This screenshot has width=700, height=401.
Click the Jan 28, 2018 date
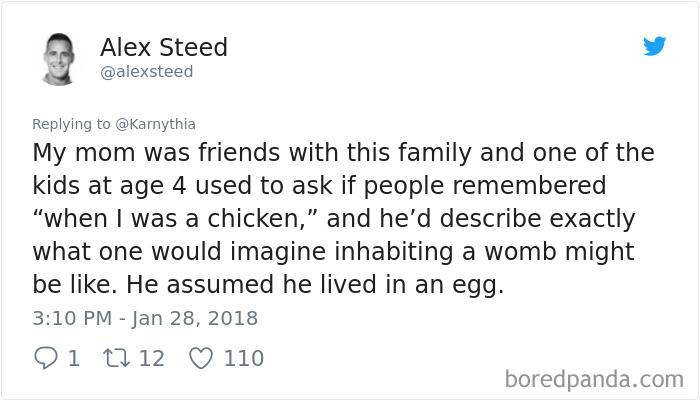(x=197, y=319)
